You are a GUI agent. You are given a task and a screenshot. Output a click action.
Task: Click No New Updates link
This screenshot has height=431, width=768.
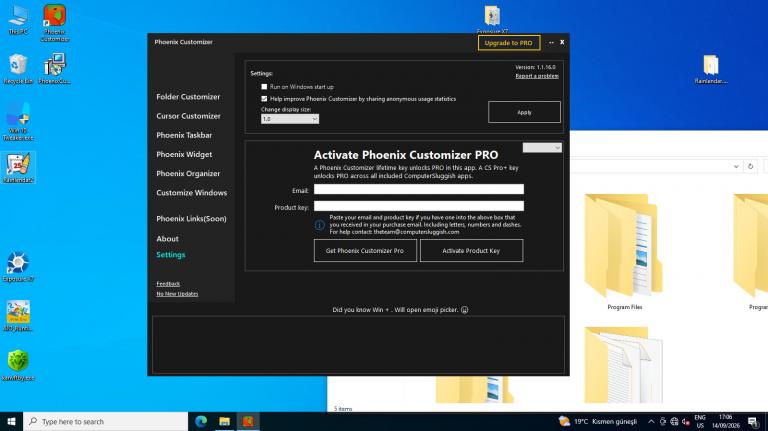tap(177, 294)
